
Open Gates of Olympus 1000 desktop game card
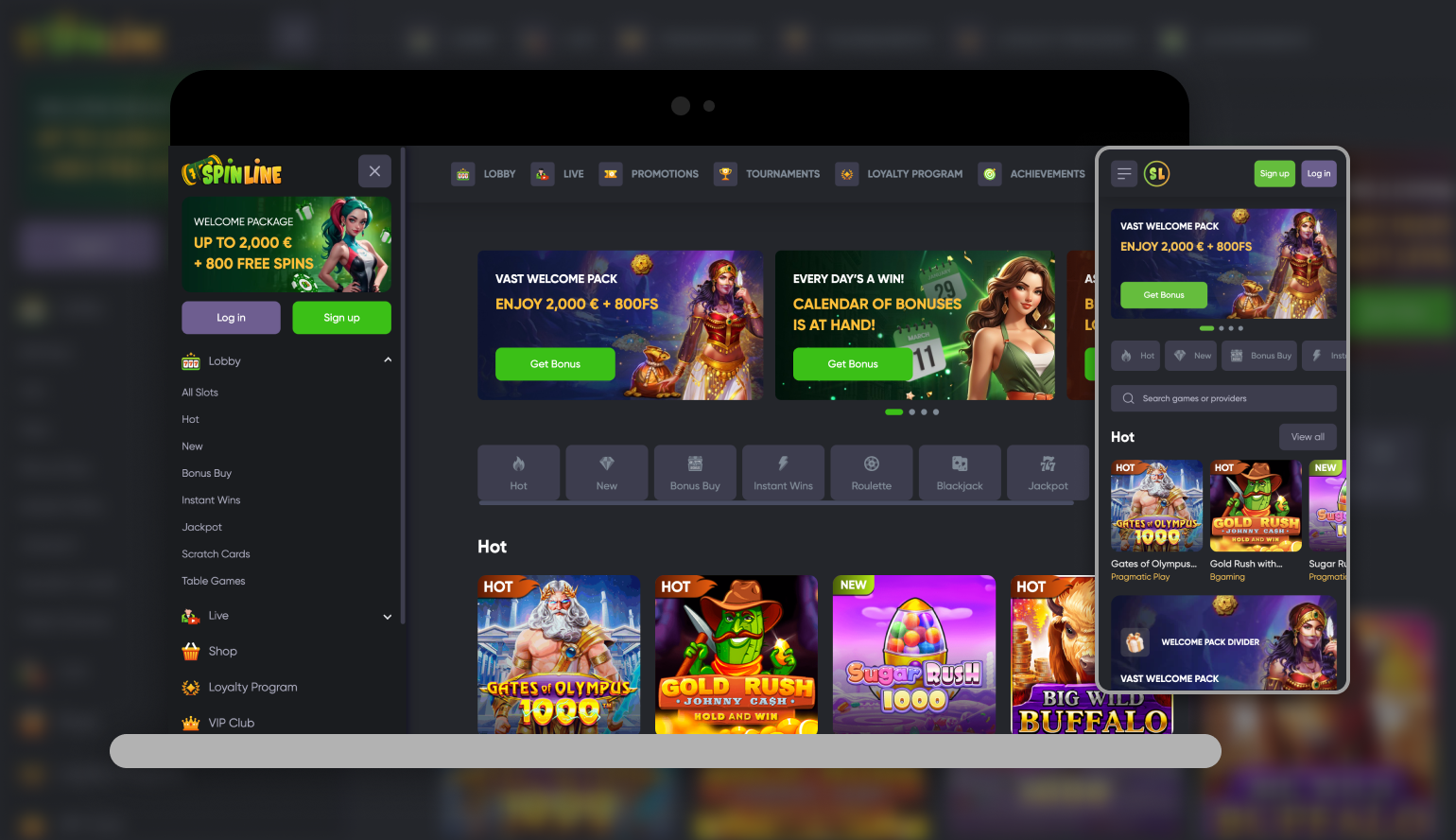point(559,655)
